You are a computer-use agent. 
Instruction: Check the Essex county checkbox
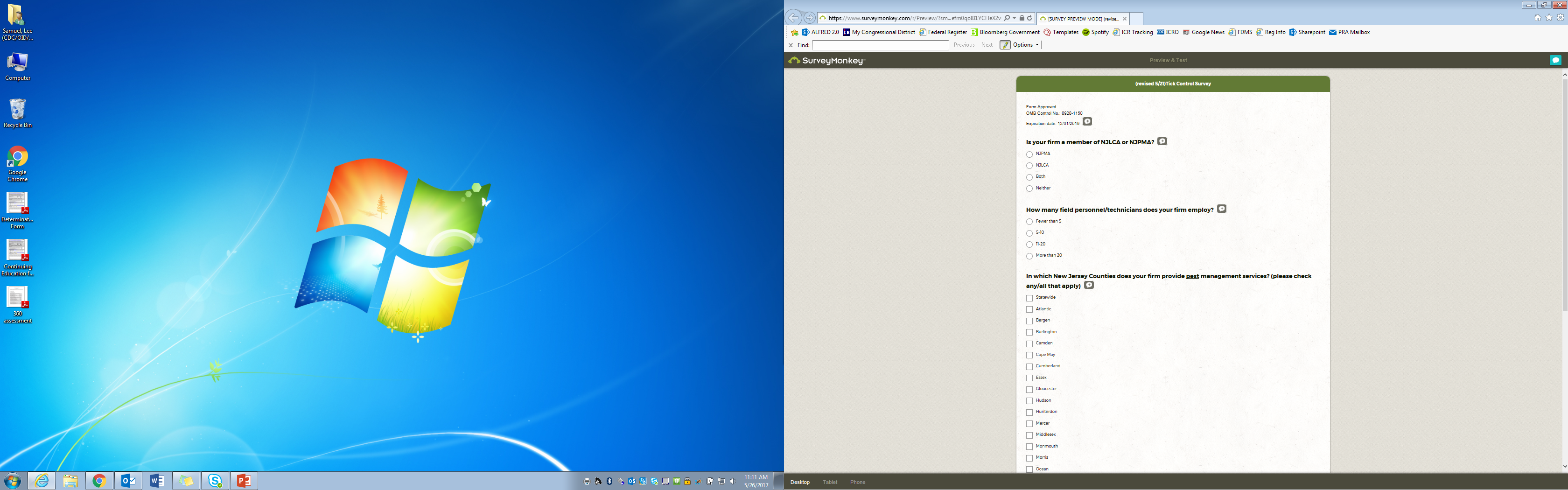pos(1029,378)
